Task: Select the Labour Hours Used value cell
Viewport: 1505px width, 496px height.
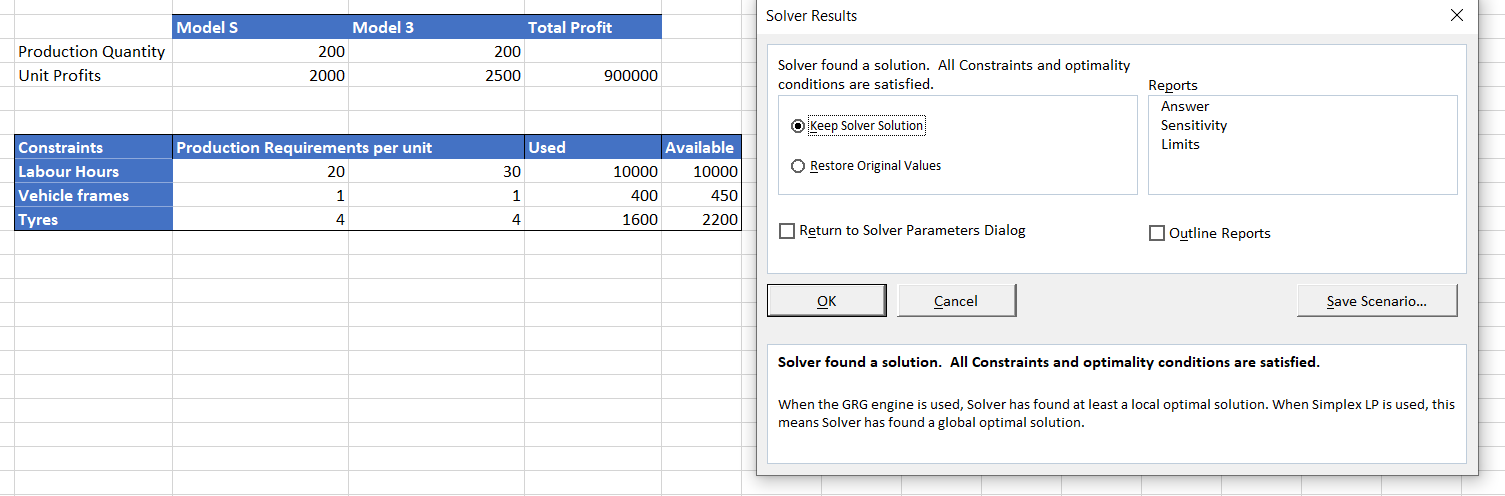Action: click(x=593, y=172)
